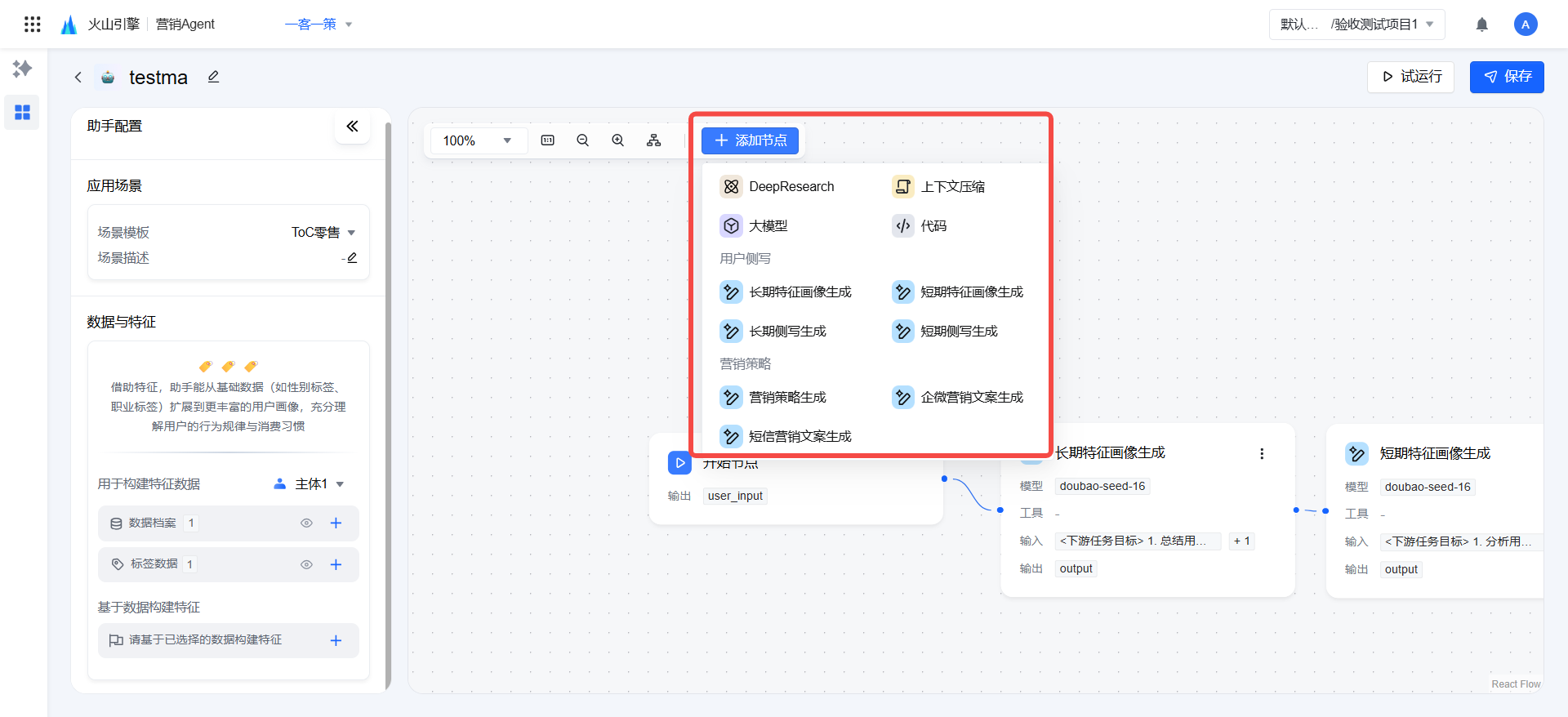Toggle visibility of 标签数据 row
Screen dimensions: 1568x717
tap(306, 564)
